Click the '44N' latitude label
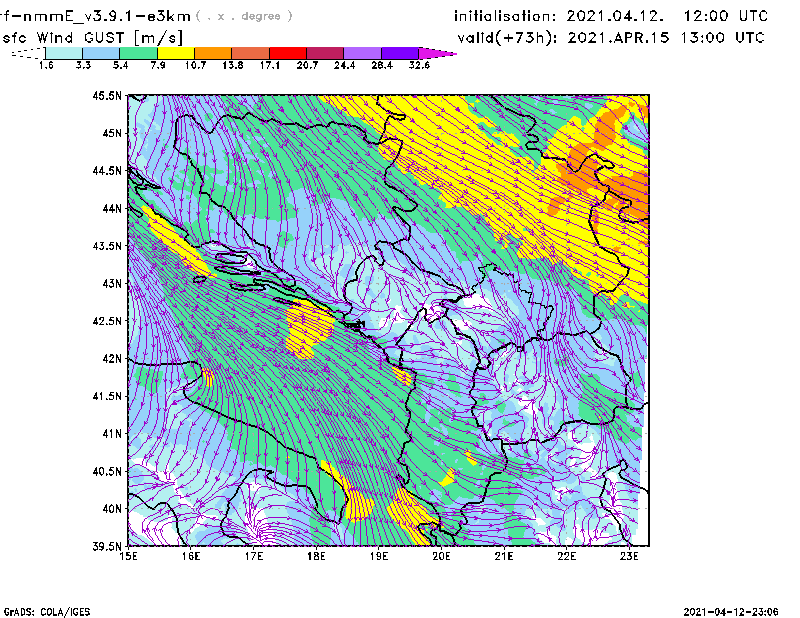 coord(112,208)
